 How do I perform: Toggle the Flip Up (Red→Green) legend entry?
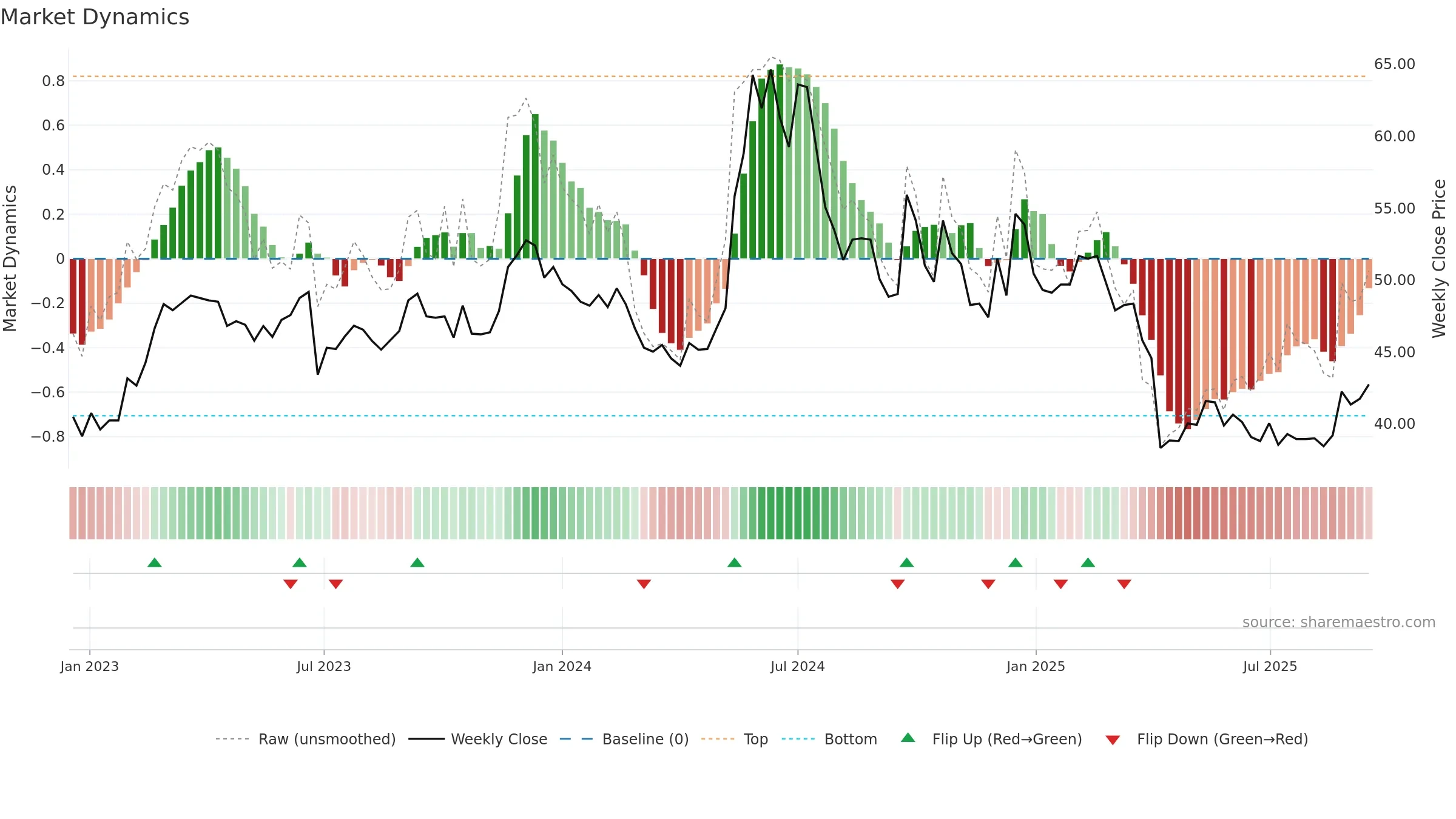tap(991, 739)
